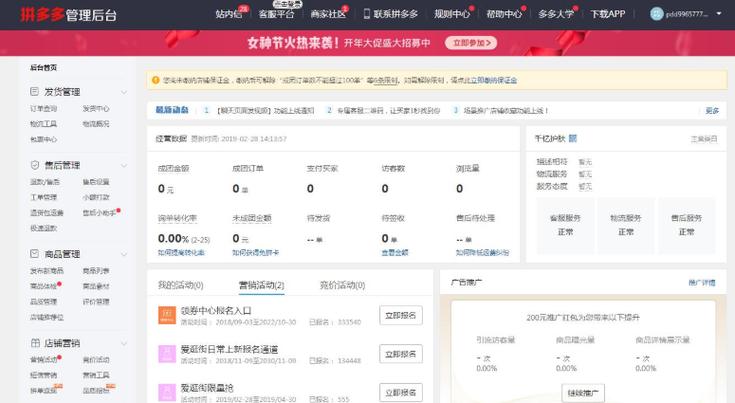735x403 pixels.
Task: Select the 客服服务 status card
Action: [x=565, y=225]
